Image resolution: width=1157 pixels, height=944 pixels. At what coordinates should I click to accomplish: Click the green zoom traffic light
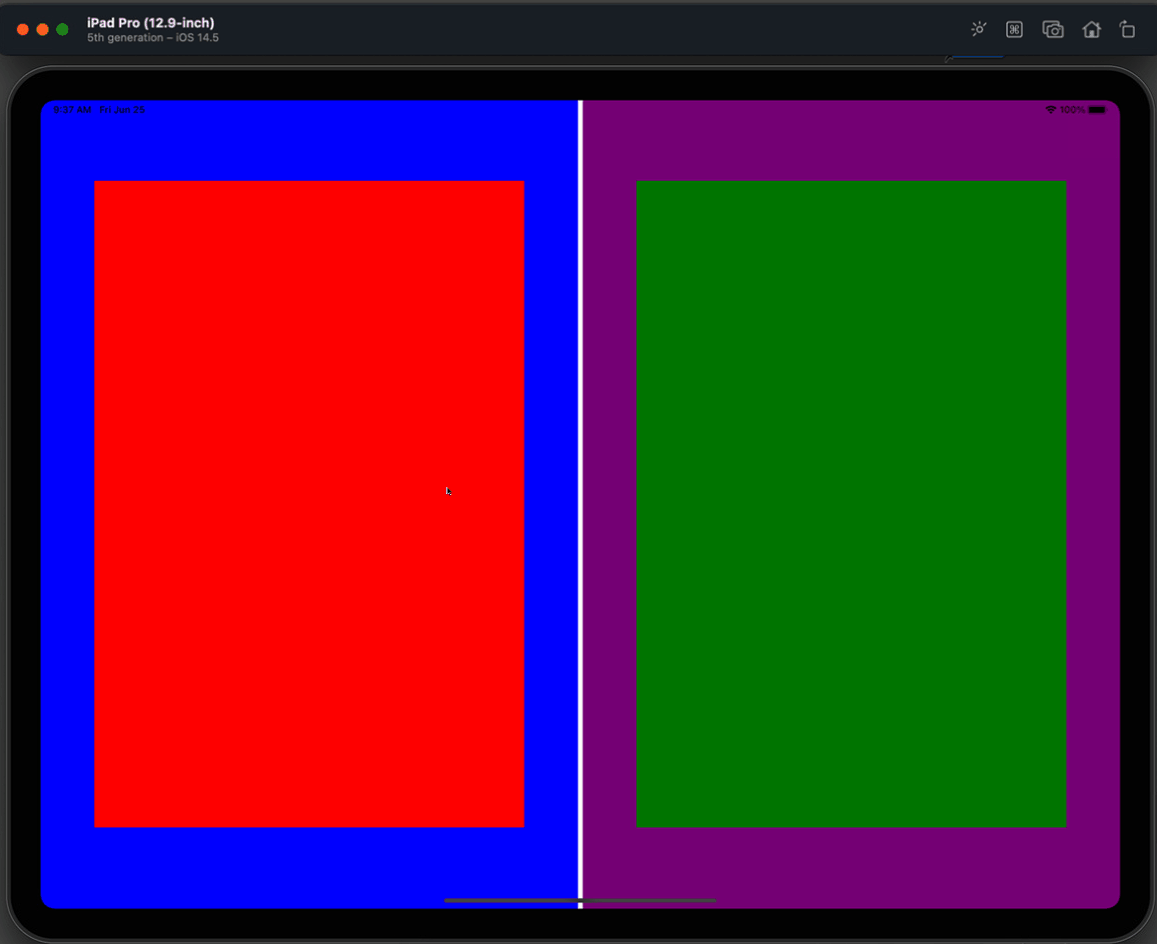[x=61, y=29]
